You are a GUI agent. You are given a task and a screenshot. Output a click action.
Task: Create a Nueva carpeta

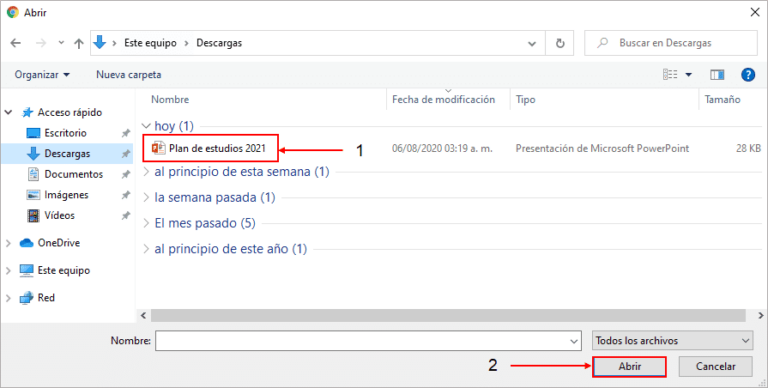pos(129,75)
